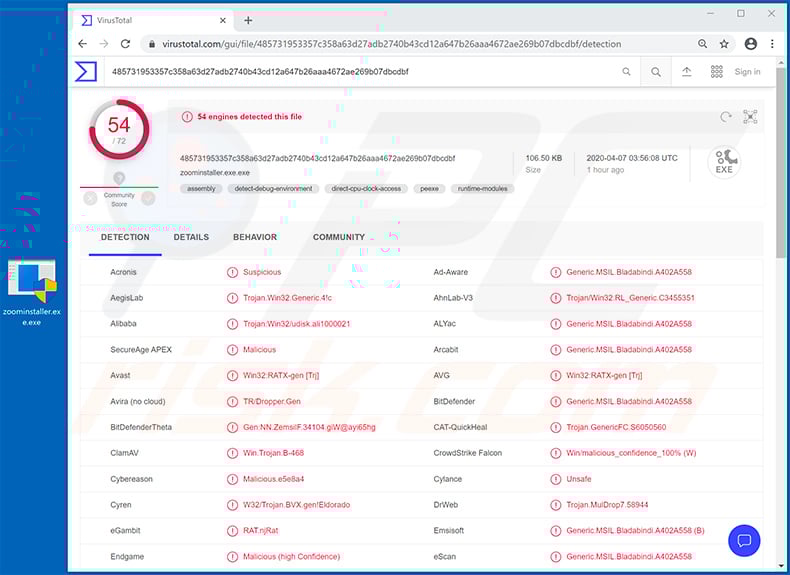The height and width of the screenshot is (575, 790).
Task: Click alert icon beside Acronis Suspicious
Action: (232, 272)
